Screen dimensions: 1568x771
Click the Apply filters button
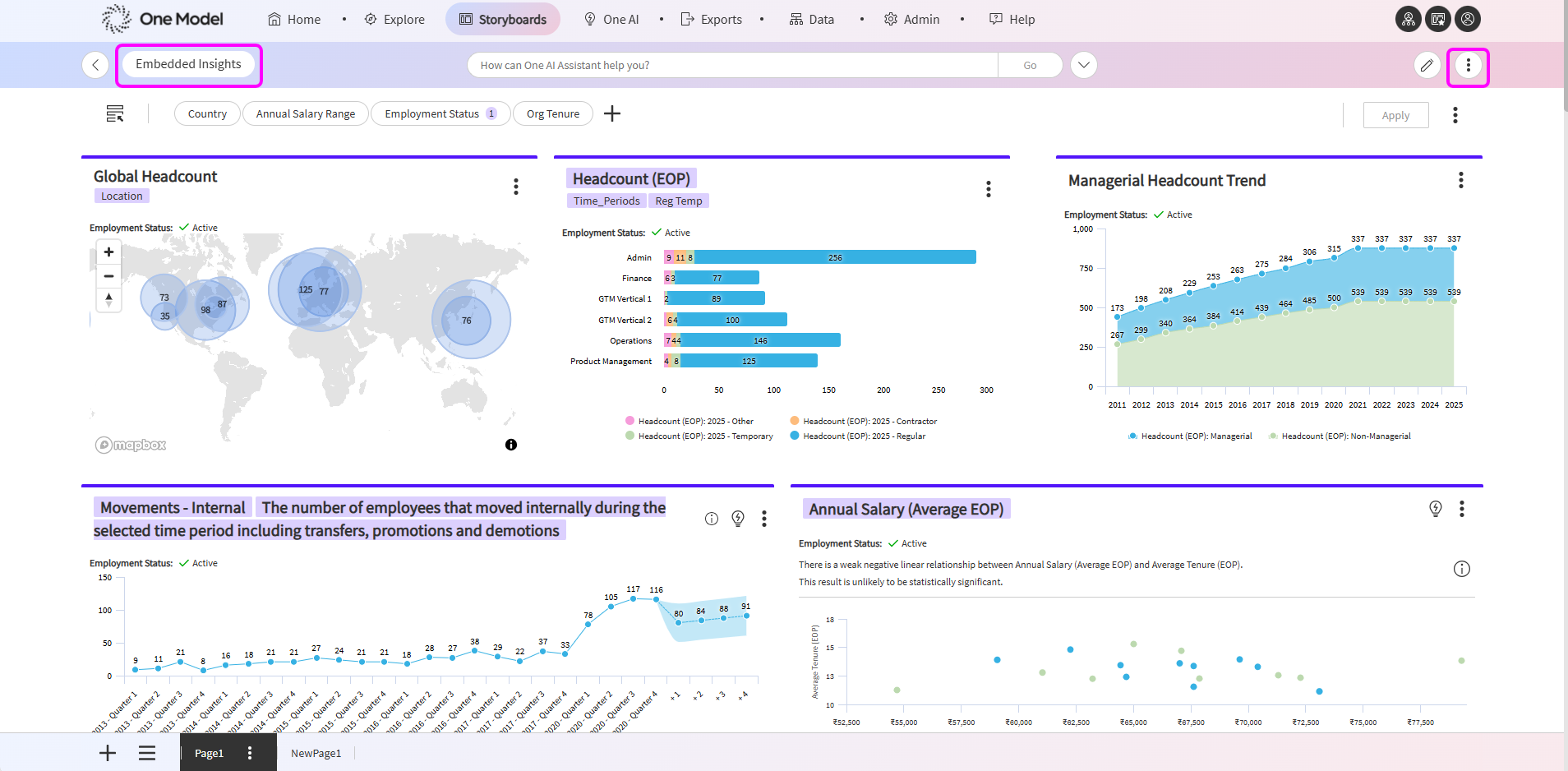tap(1395, 115)
